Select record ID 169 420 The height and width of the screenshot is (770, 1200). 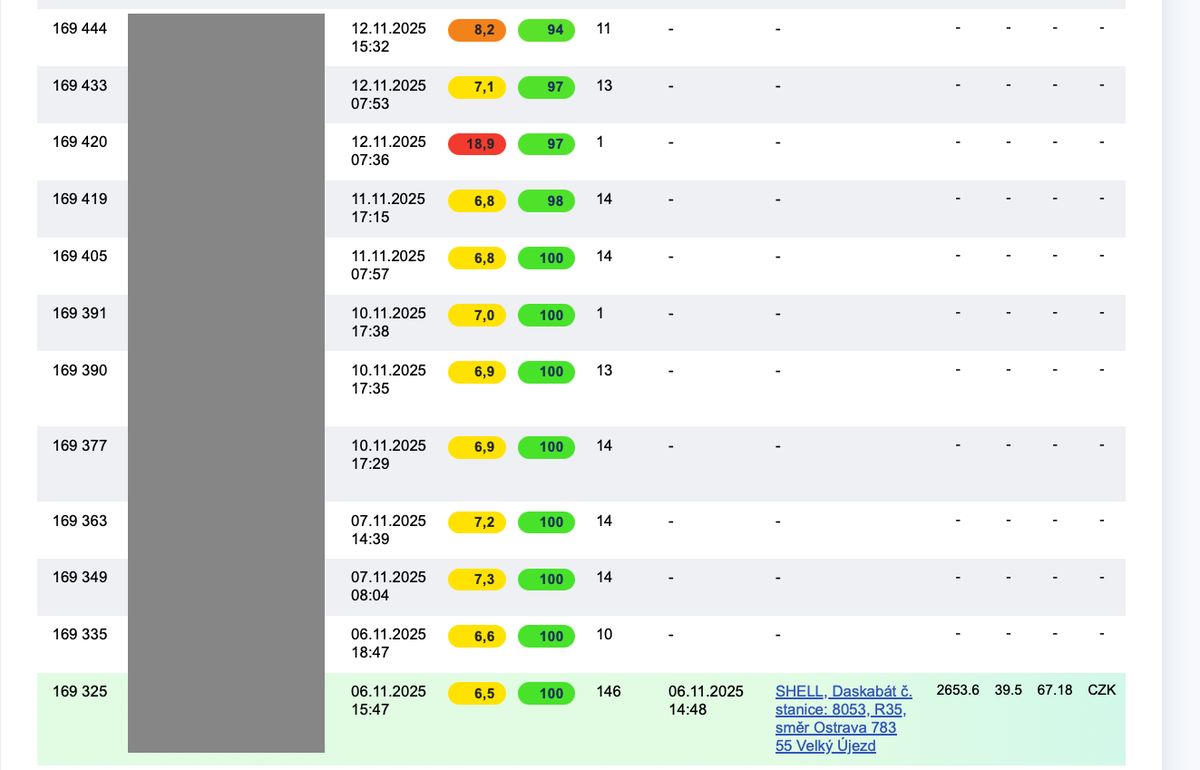click(x=80, y=142)
